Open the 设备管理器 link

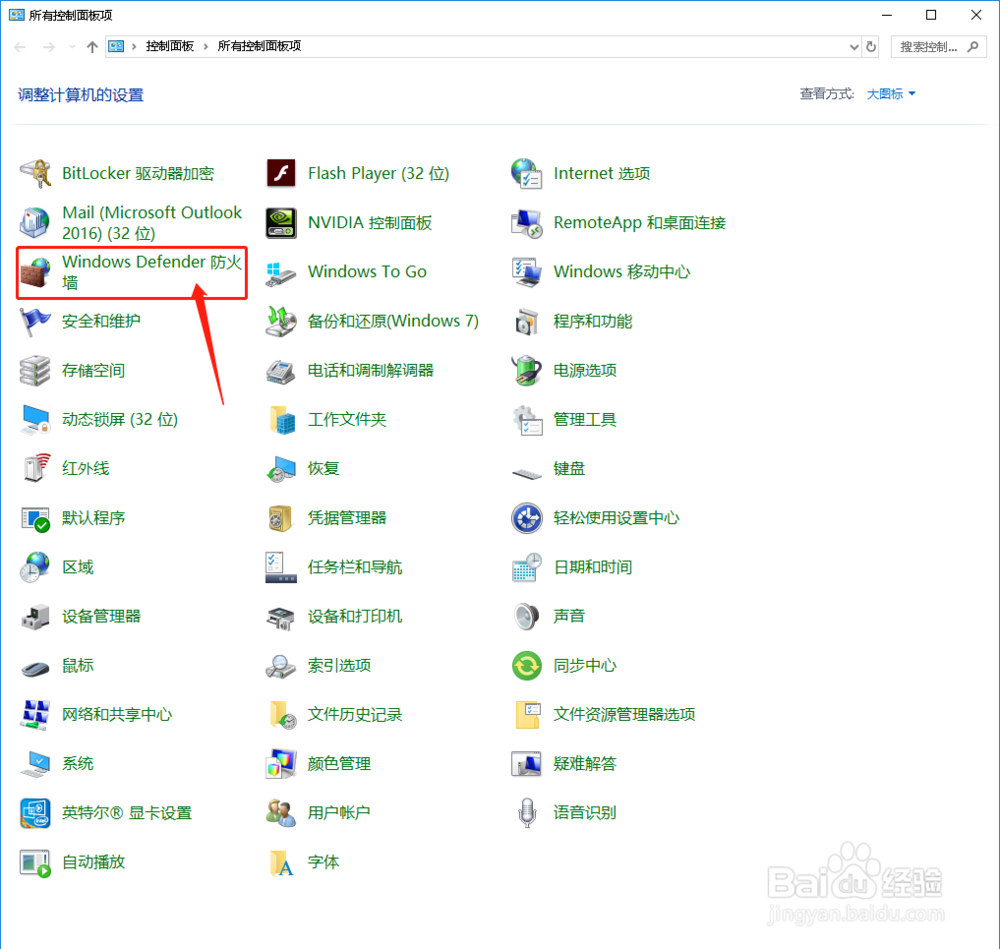pos(101,617)
